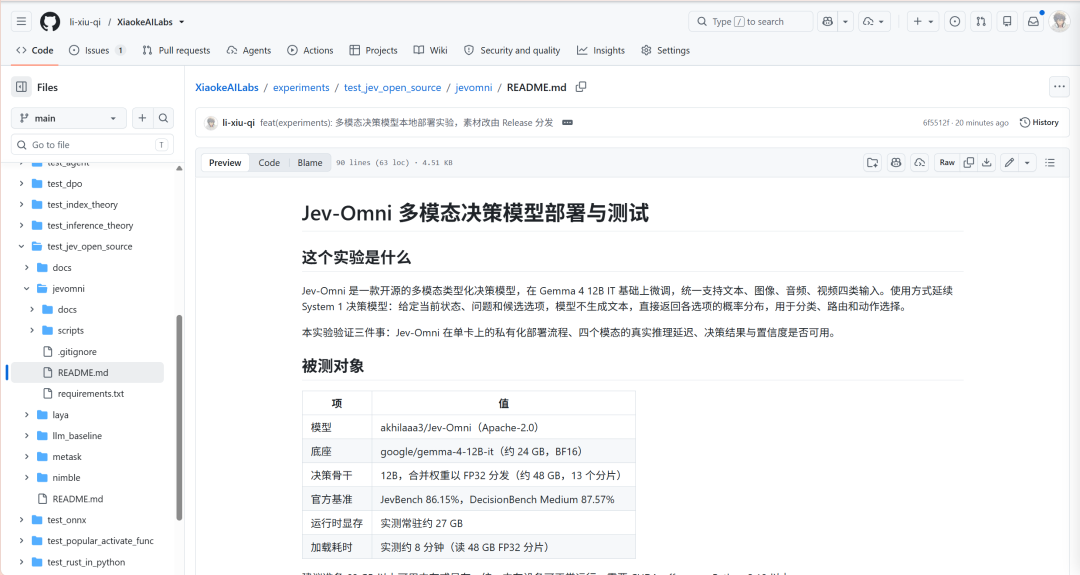Image resolution: width=1080 pixels, height=575 pixels.
Task: Open the repositories icon in header
Action: coord(1007,21)
